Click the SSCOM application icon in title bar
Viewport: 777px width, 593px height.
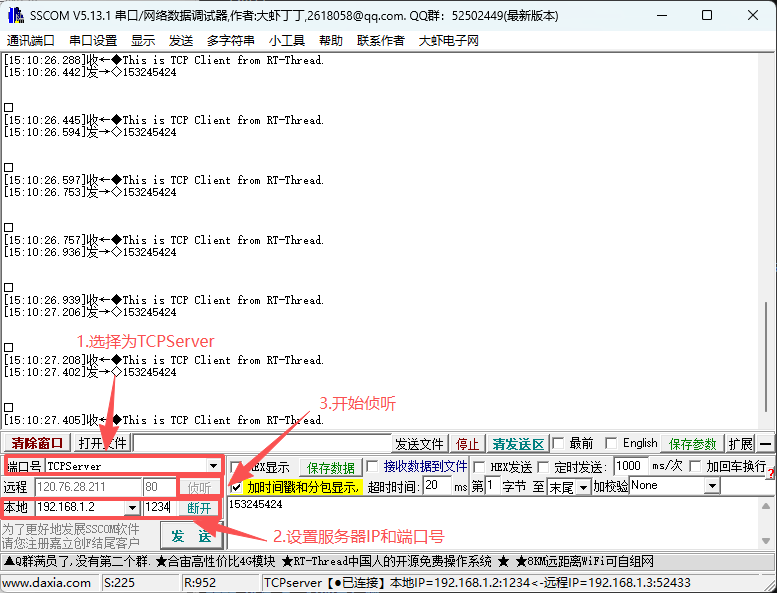[16, 15]
